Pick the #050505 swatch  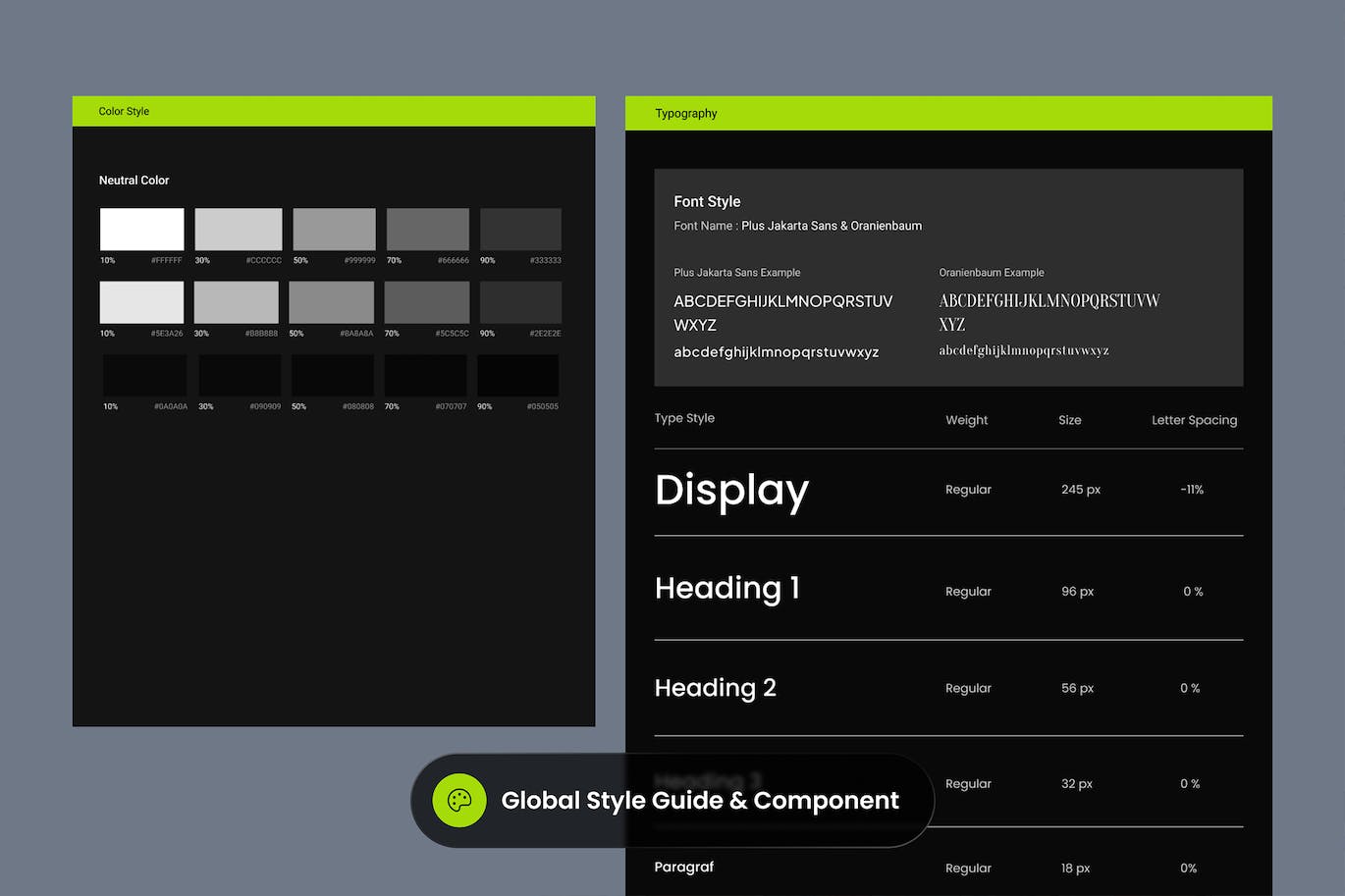517,375
